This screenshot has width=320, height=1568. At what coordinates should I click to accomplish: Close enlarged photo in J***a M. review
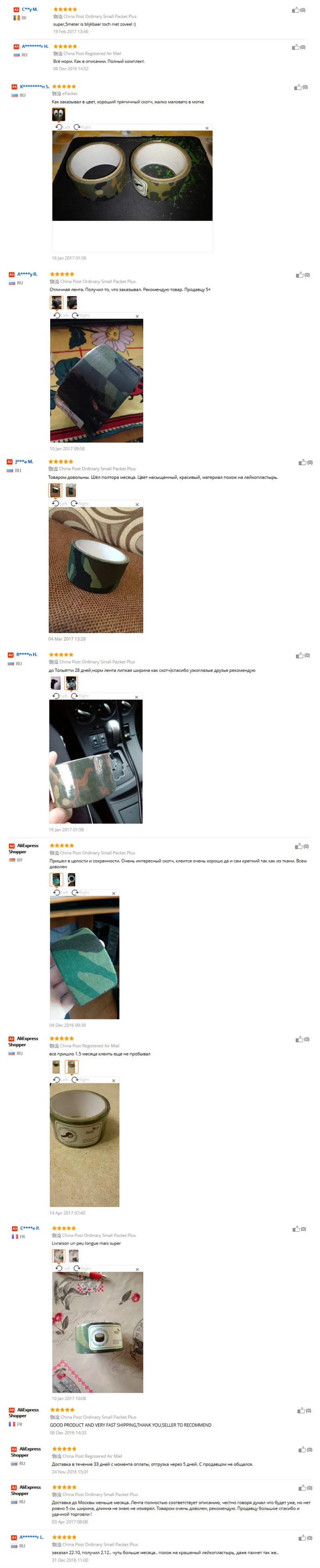pyautogui.click(x=137, y=504)
